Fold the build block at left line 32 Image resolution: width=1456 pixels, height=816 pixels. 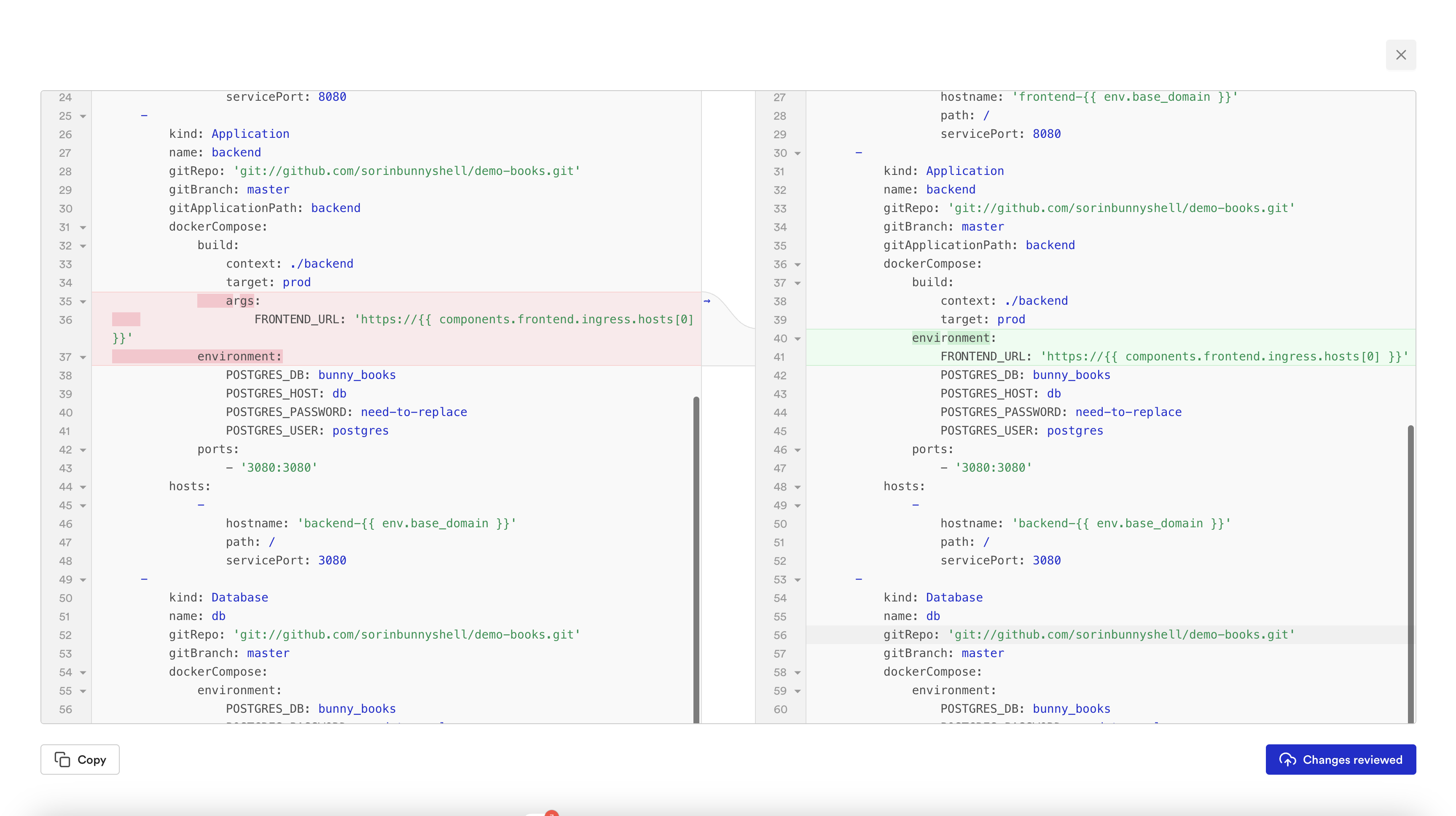pos(83,247)
